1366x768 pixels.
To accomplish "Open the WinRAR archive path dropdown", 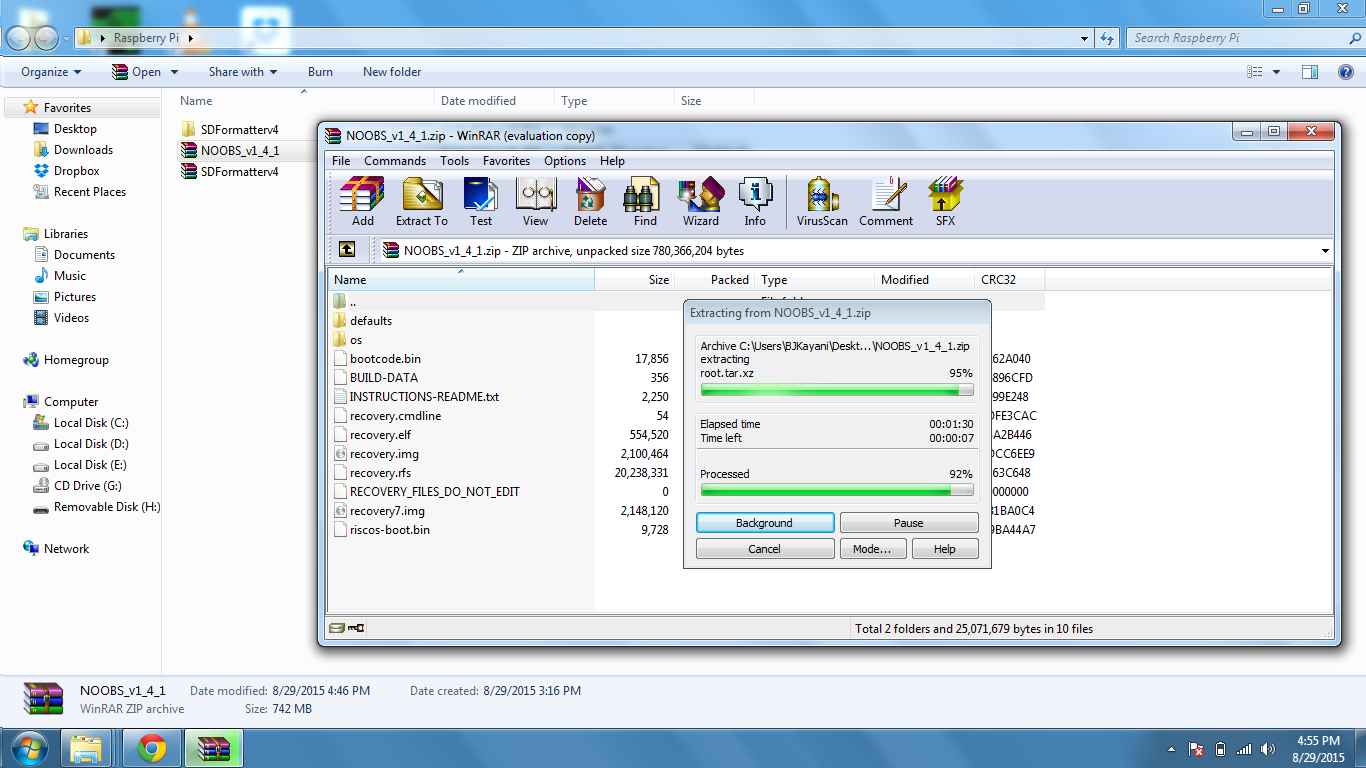I will [x=1326, y=251].
